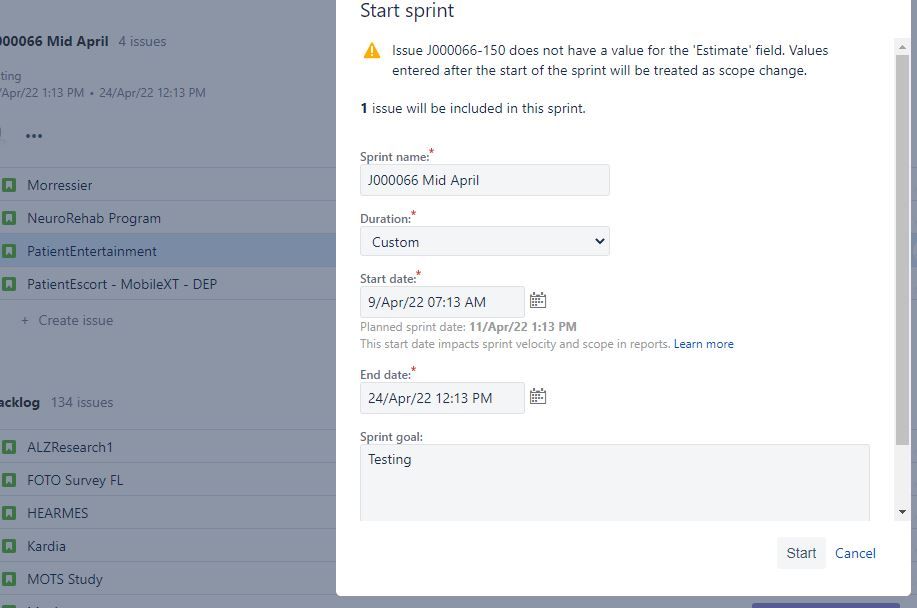Open the Start date calendar picker
This screenshot has height=608, width=917.
pyautogui.click(x=537, y=300)
